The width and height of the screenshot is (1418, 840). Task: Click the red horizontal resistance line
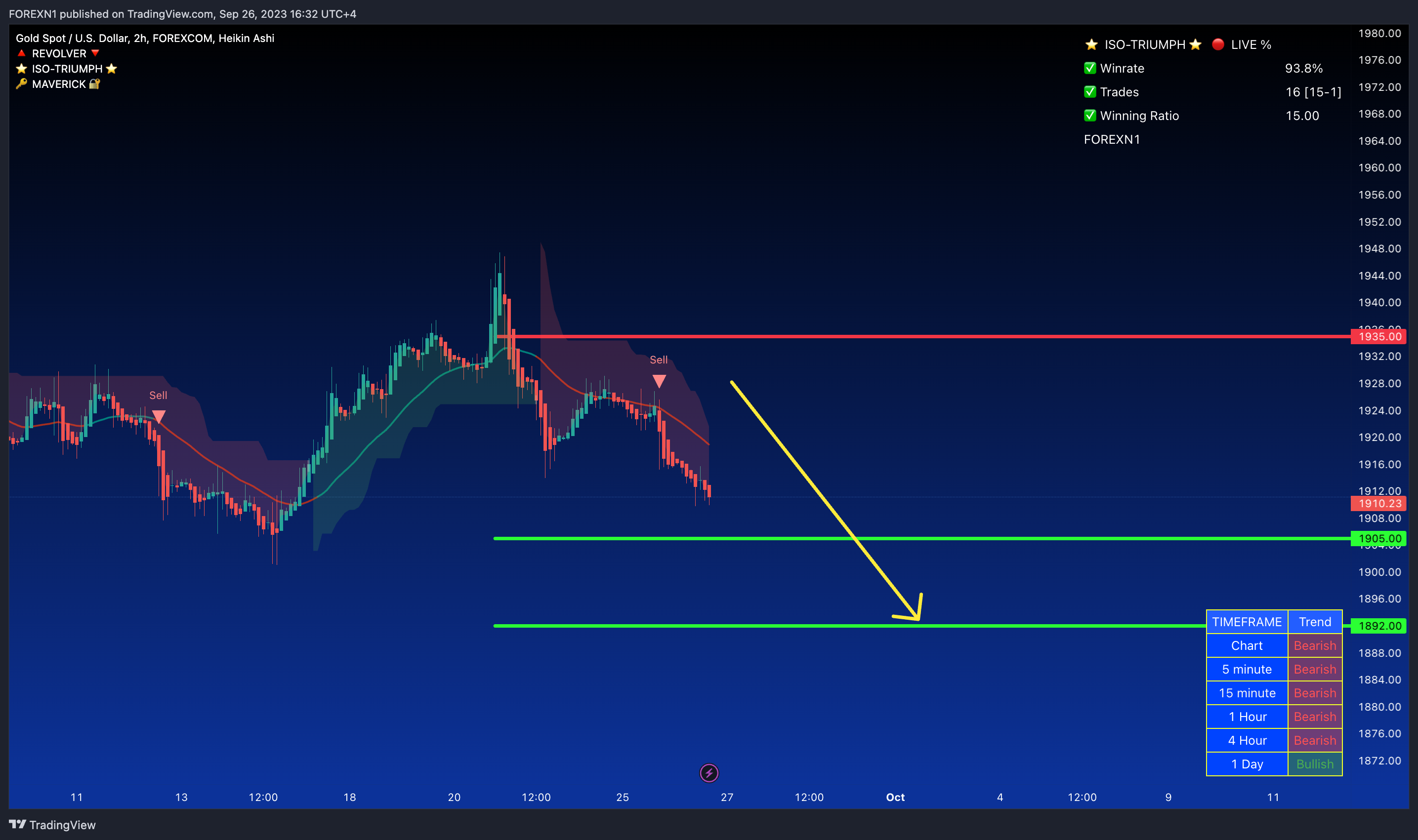[x=923, y=336]
